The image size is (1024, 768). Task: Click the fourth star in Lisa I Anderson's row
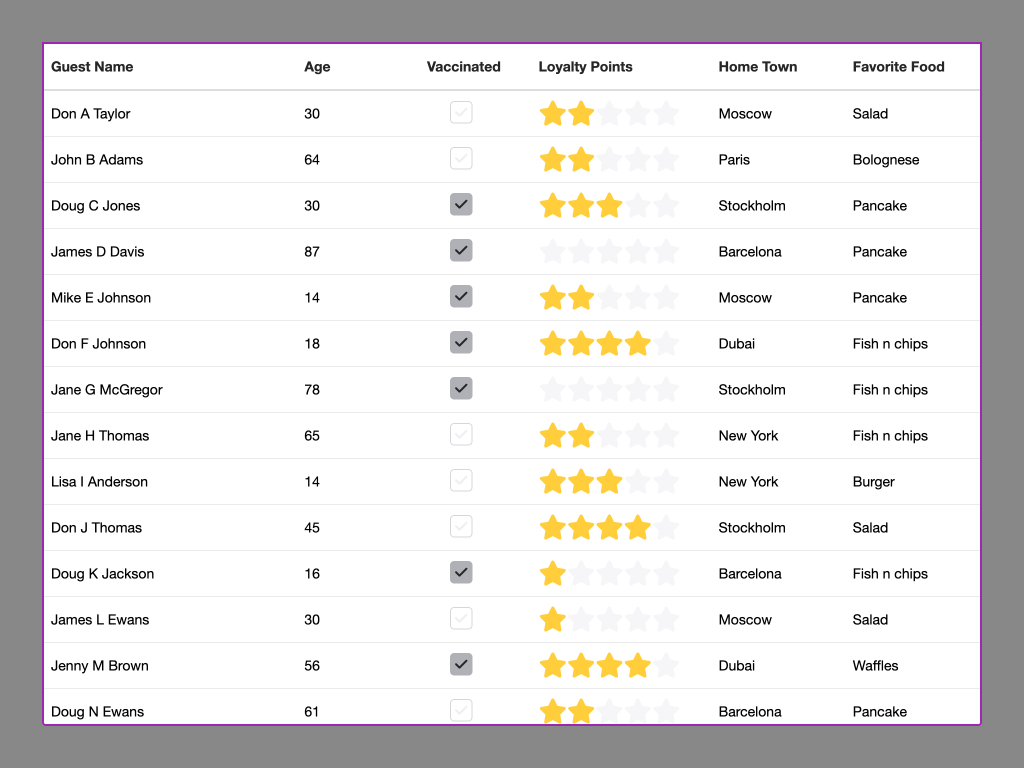tap(638, 482)
